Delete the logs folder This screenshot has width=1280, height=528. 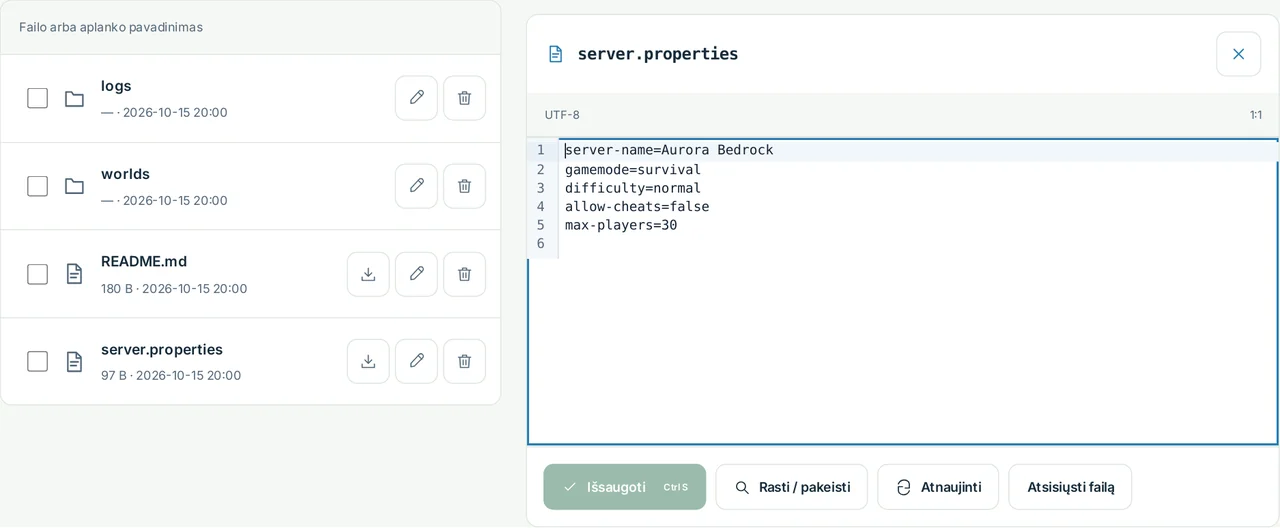coord(464,98)
